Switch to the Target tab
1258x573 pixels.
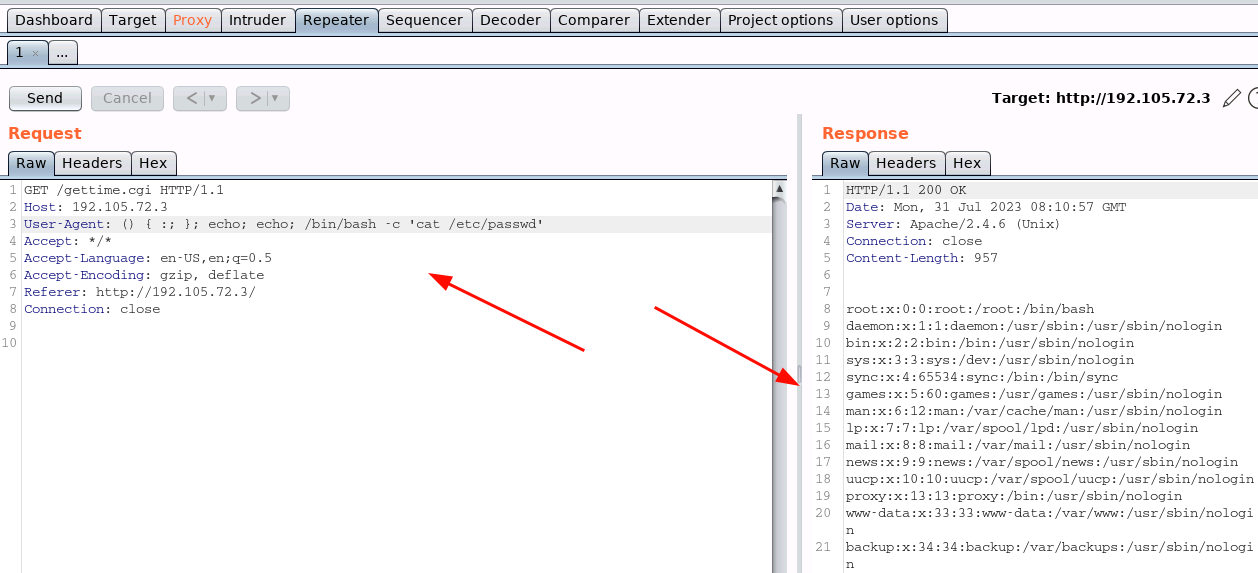click(133, 20)
